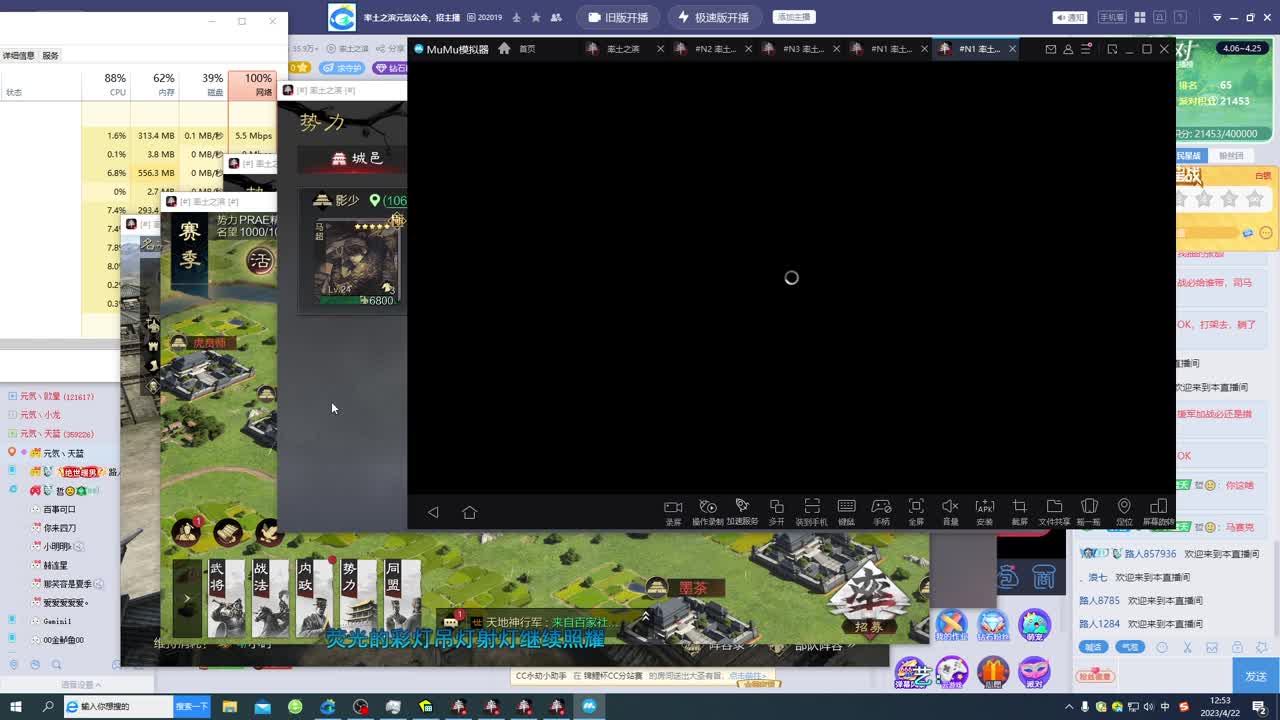This screenshot has height=720, width=1280.
Task: Select user Gemini1 in viewer list
Action: [x=57, y=621]
